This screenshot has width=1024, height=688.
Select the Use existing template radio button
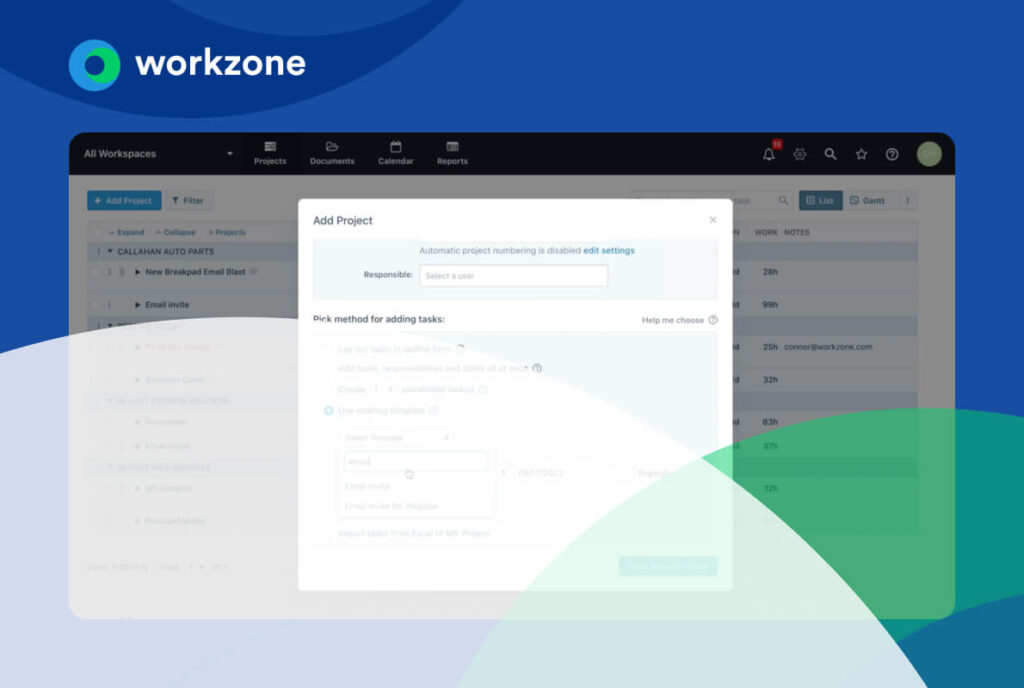coord(327,411)
